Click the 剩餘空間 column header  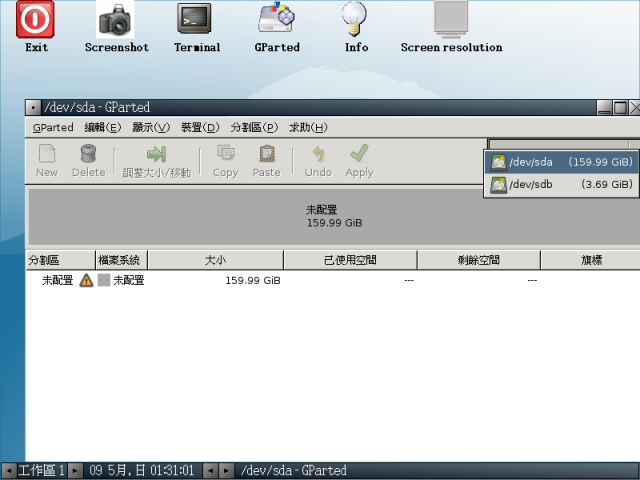[479, 260]
